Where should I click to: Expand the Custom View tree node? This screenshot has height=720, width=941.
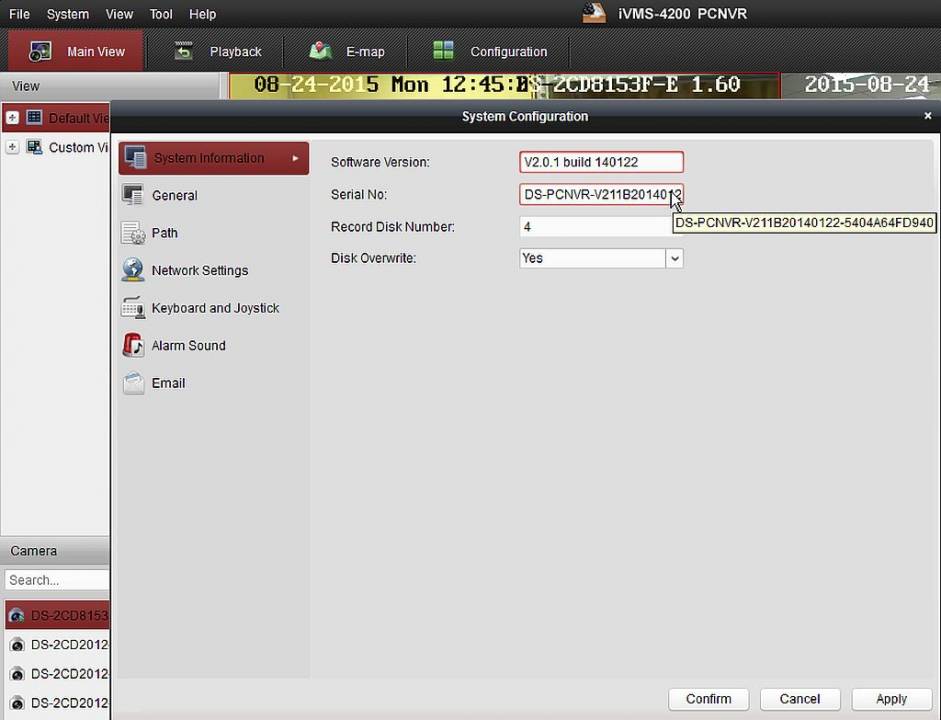[12, 147]
